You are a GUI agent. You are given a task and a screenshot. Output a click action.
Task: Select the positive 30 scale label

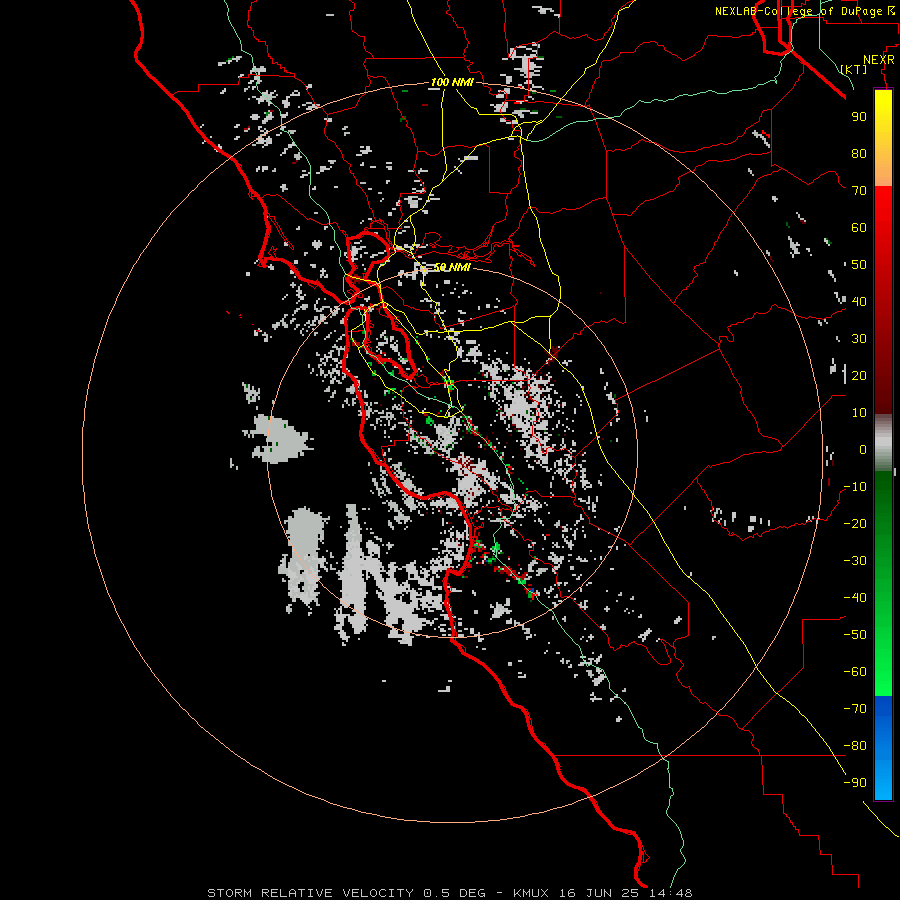pos(859,339)
